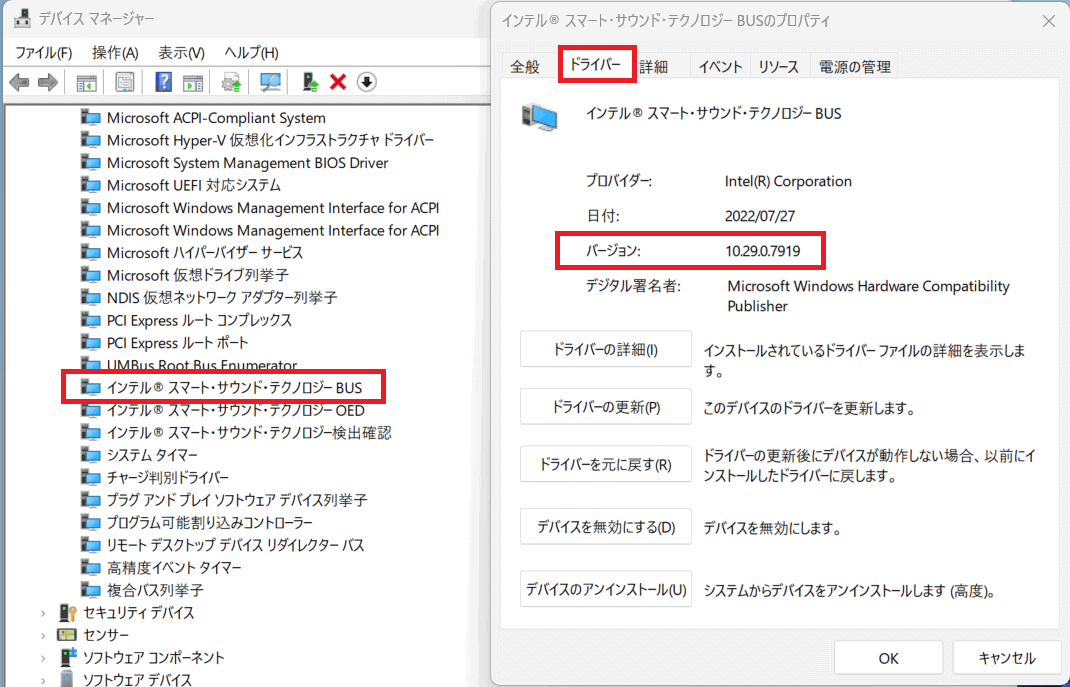Select the ドライバー tab
The image size is (1070, 687).
click(x=595, y=65)
